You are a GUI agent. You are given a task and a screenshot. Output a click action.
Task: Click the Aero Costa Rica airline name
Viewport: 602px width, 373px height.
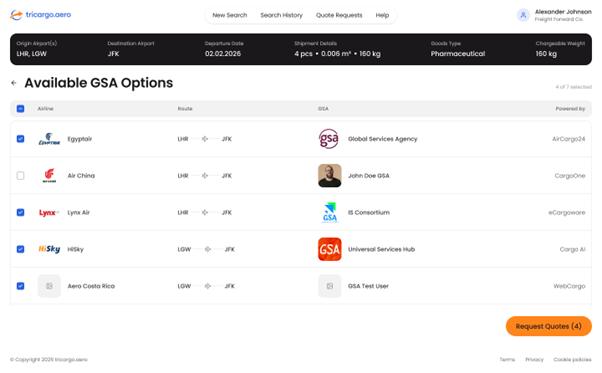(91, 286)
